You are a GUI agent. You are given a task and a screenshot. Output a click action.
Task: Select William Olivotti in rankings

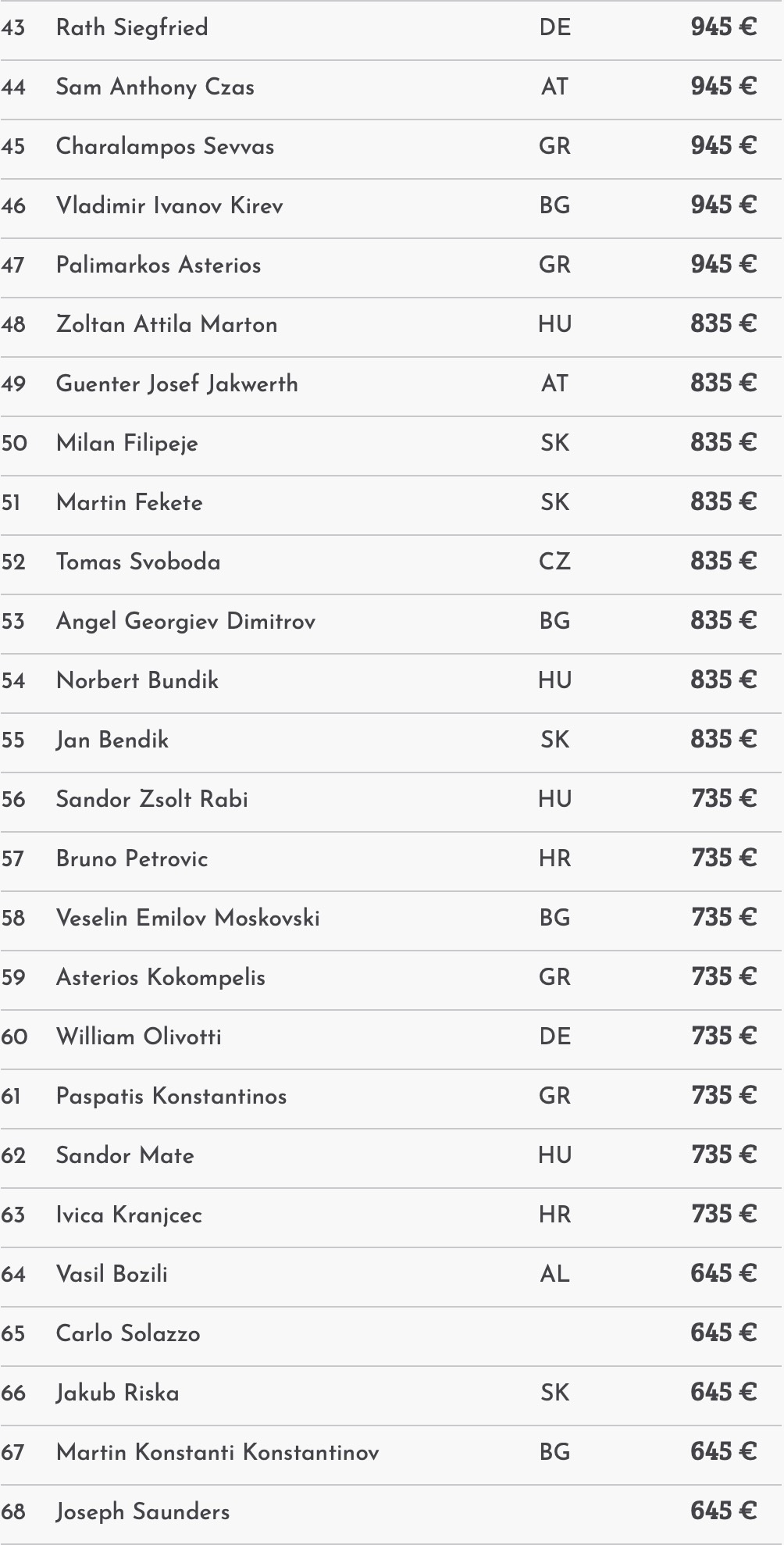coord(138,1037)
